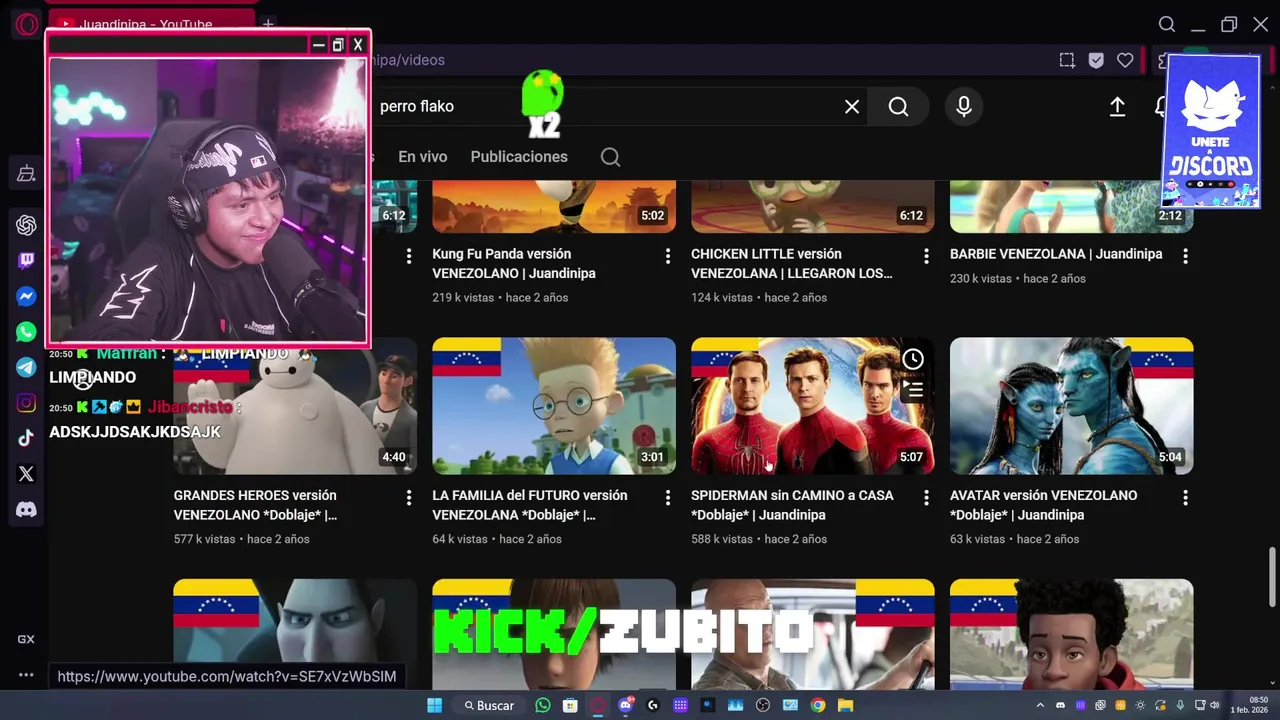1280x720 pixels.
Task: Open options for LA FAMILIA del FUTURO video
Action: [667, 497]
